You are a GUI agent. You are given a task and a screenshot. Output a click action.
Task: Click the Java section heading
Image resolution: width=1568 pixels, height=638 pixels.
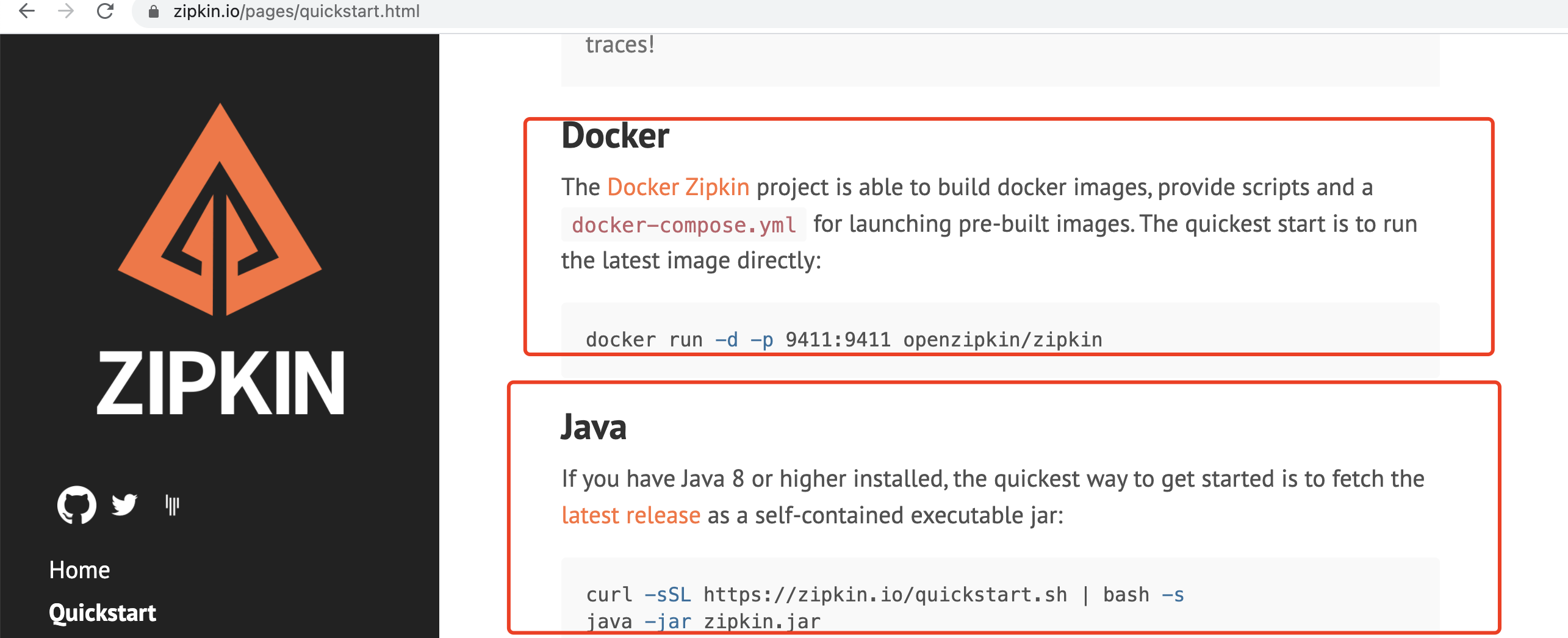(593, 427)
